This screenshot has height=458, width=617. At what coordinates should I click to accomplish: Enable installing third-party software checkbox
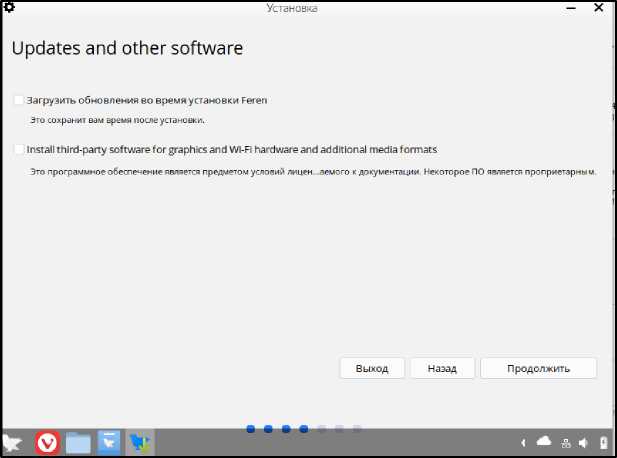pos(18,150)
